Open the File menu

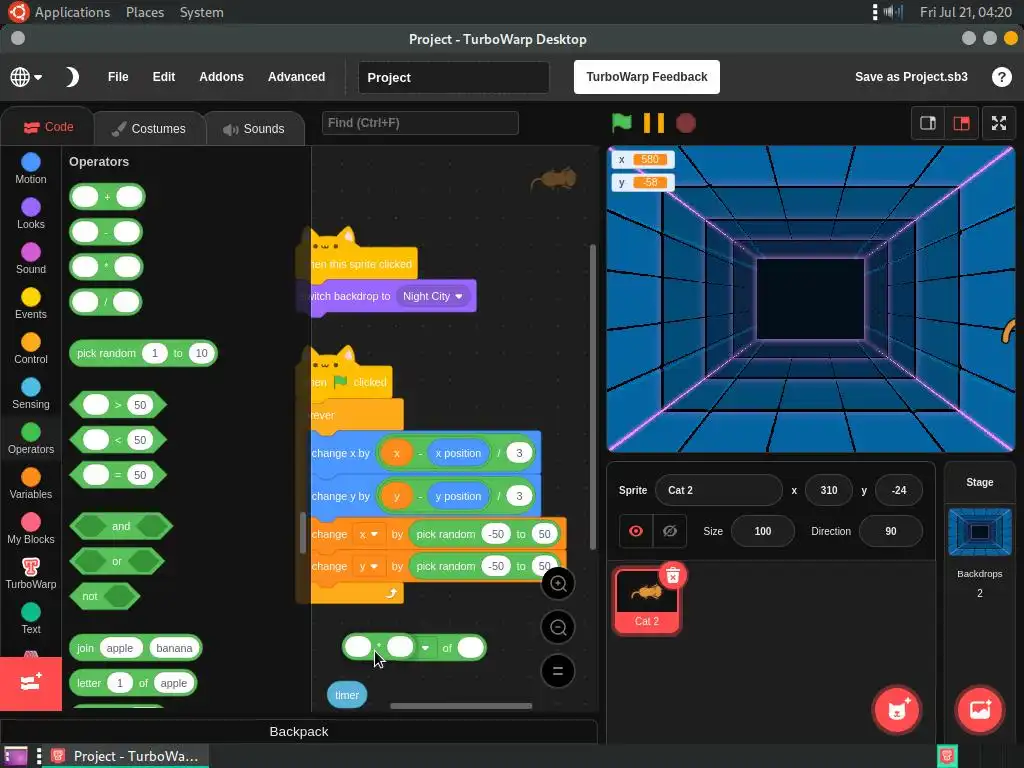click(118, 77)
